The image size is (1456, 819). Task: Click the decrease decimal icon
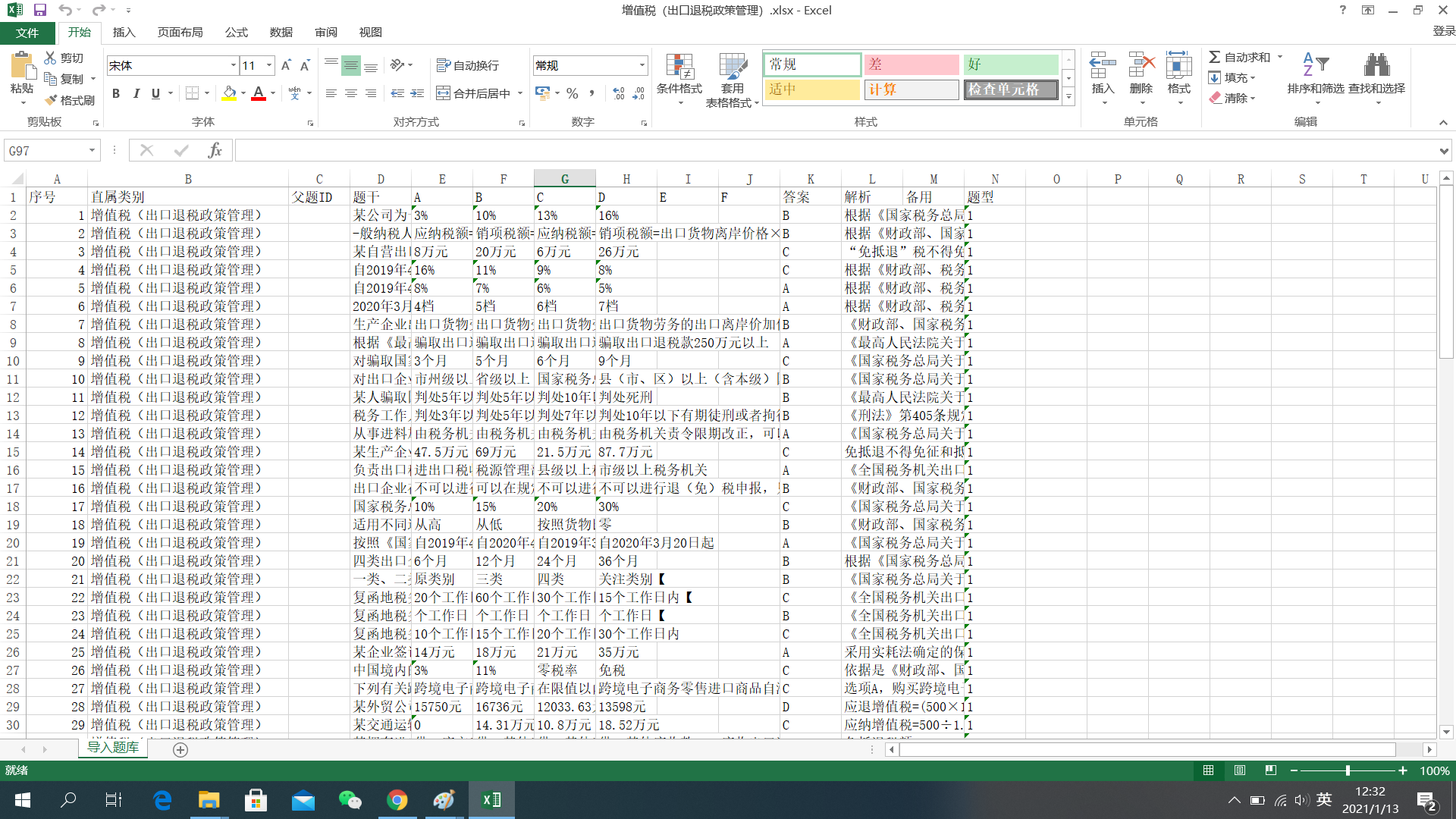pos(639,93)
